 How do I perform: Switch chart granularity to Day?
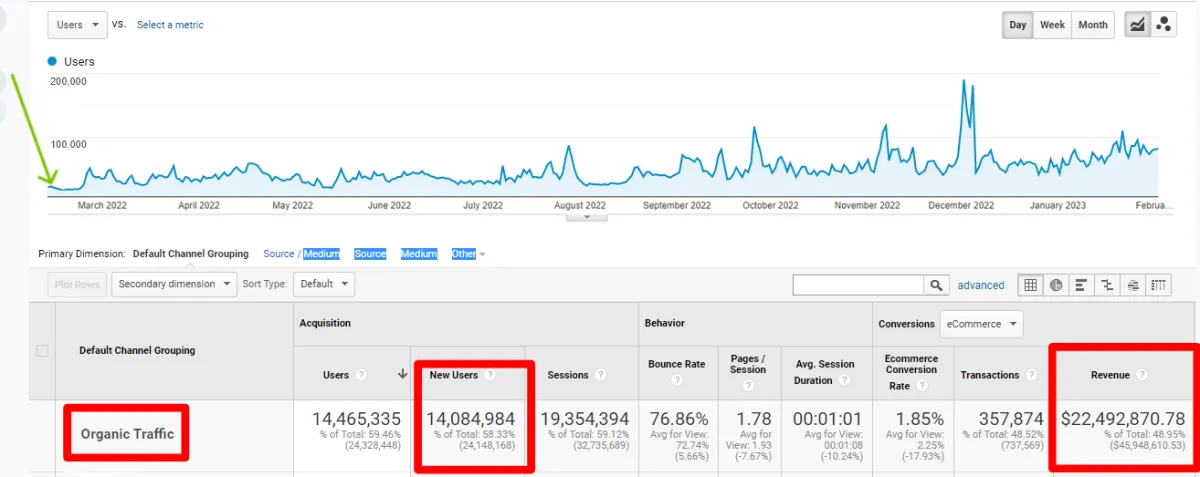[x=1018, y=25]
